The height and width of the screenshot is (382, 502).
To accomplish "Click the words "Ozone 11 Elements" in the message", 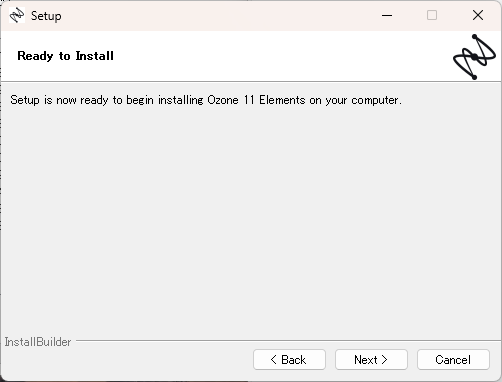I will pos(256,100).
